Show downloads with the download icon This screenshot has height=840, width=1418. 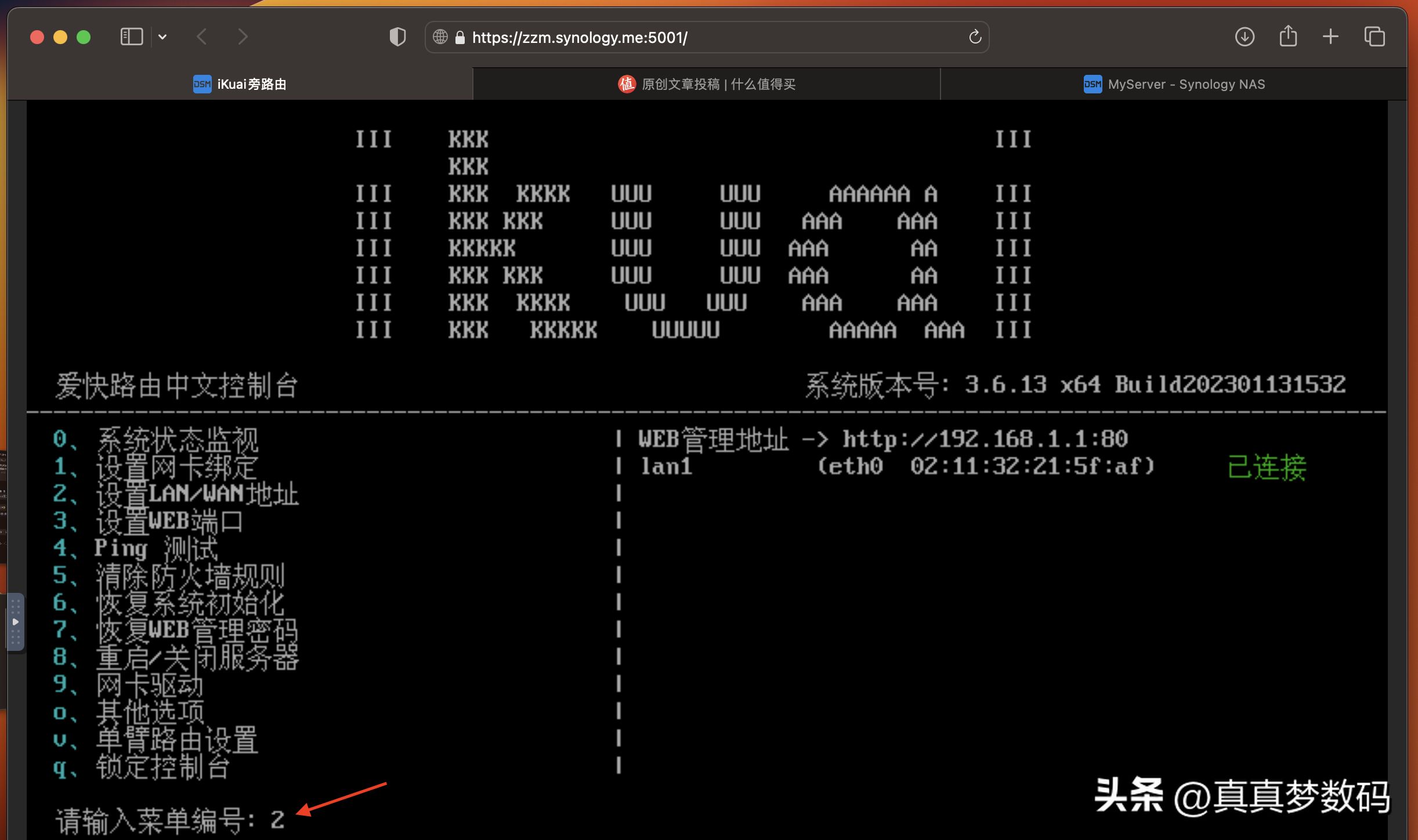tap(1245, 37)
